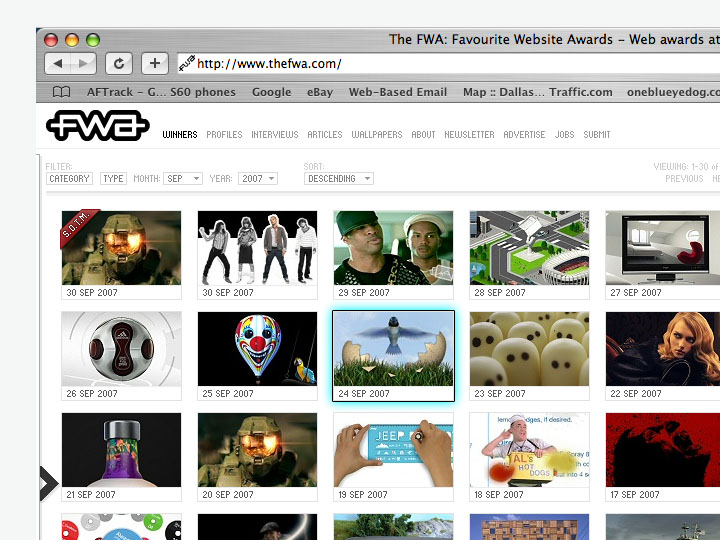Open the Month dropdown showing SEP
720x540 pixels.
click(183, 179)
